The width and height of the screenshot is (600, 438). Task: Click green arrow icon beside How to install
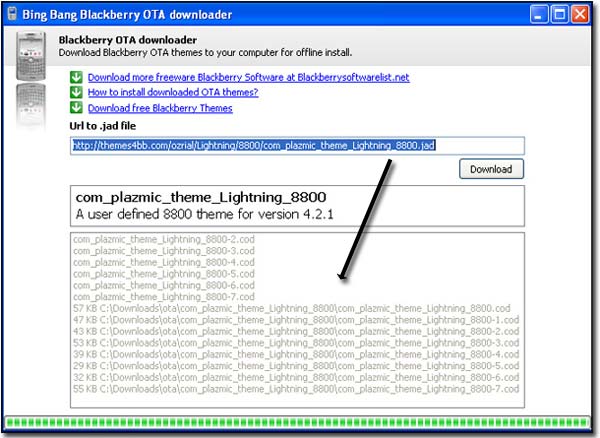click(x=76, y=92)
